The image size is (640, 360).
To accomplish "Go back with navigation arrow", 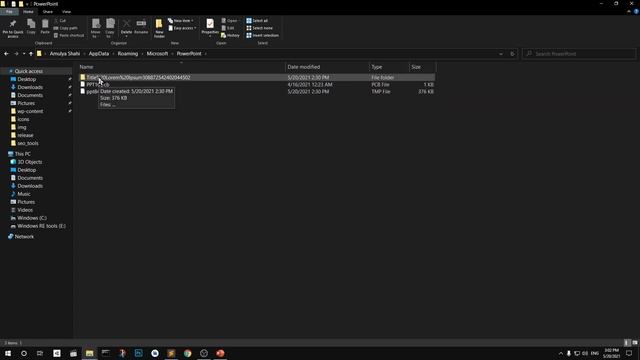I will (6, 53).
